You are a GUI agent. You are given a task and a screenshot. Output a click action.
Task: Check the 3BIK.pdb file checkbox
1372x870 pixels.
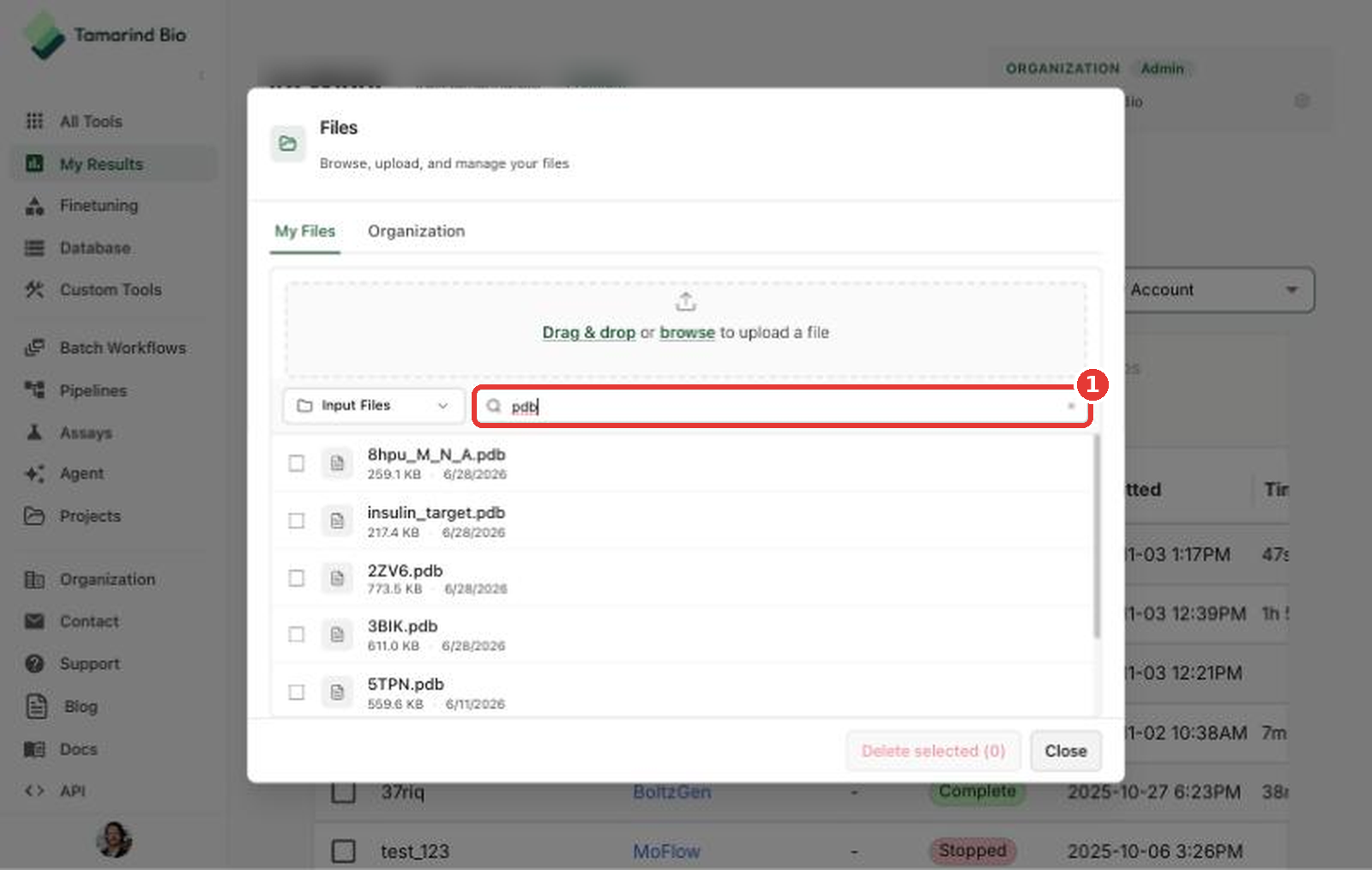[x=296, y=635]
